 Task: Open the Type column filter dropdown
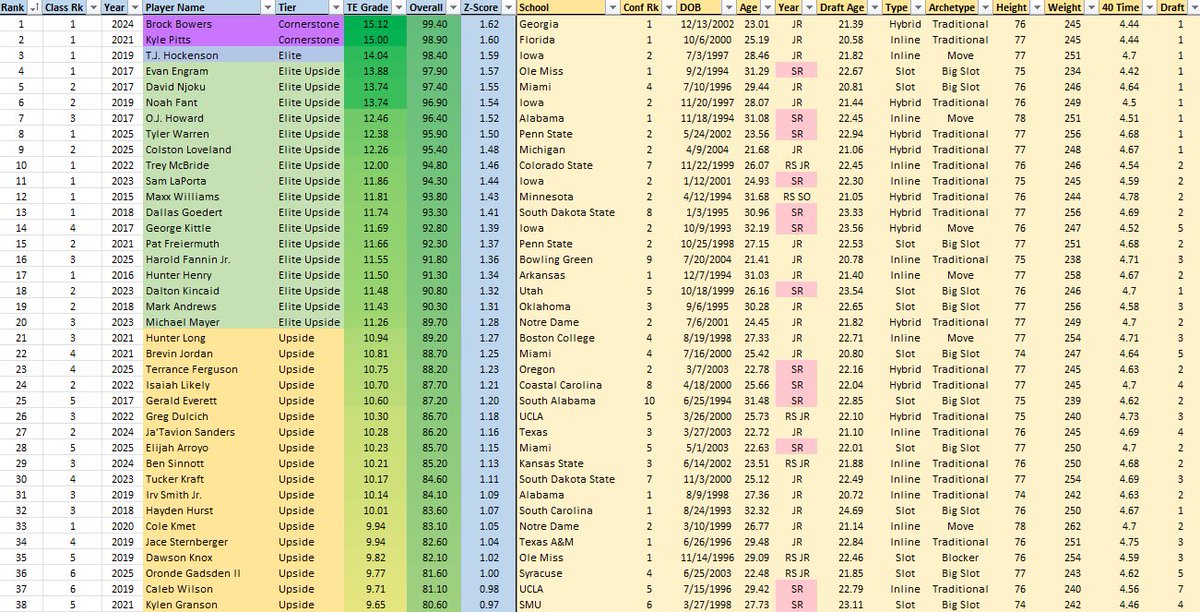(916, 7)
